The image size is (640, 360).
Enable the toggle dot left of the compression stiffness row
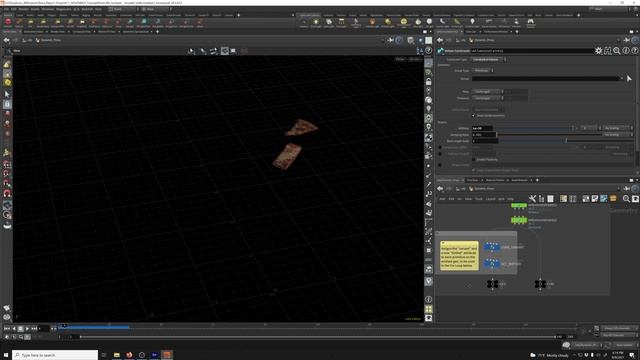pos(440,147)
